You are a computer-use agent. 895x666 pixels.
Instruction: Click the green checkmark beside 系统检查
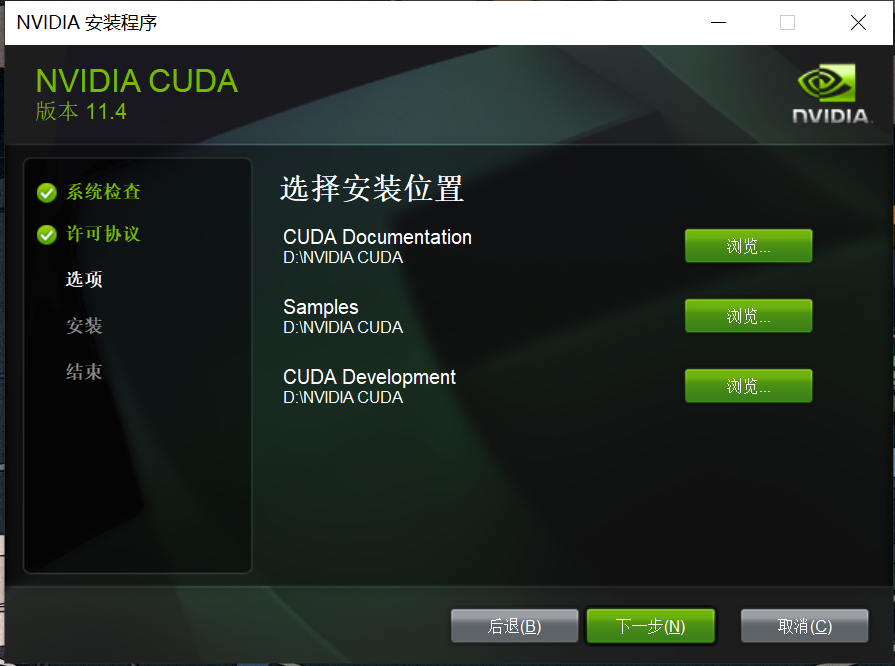pyautogui.click(x=47, y=193)
